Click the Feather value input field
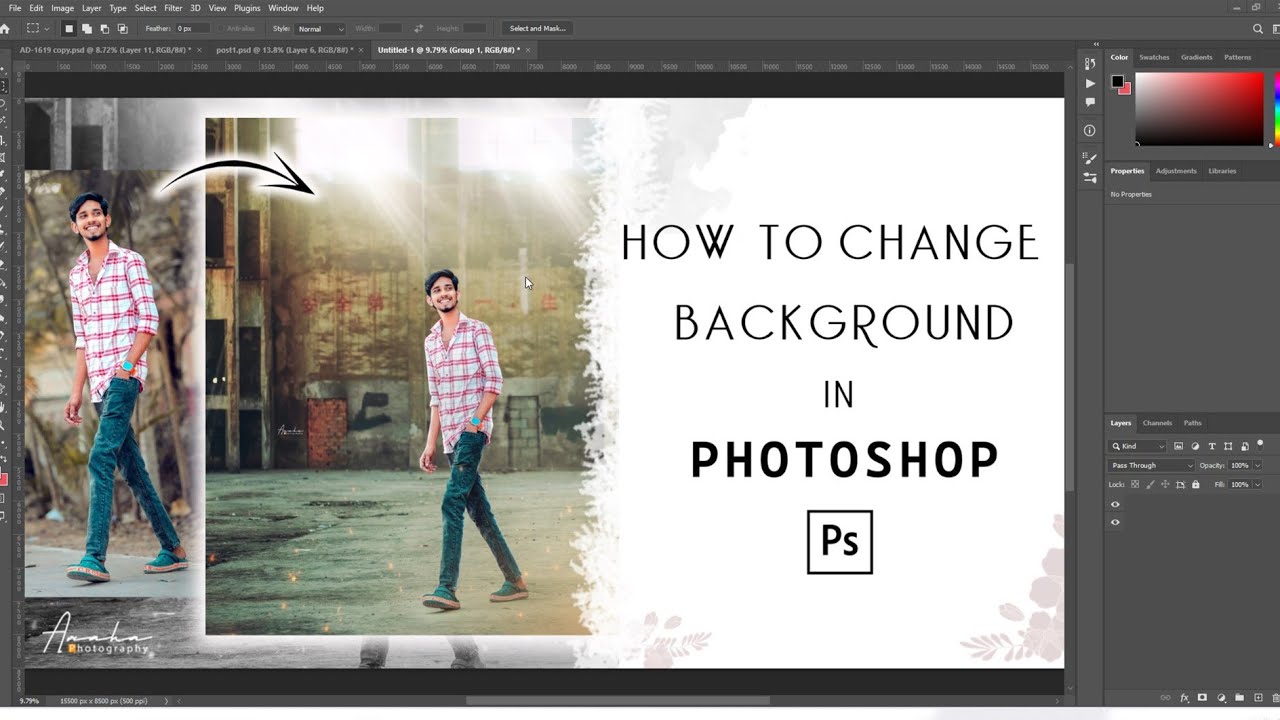This screenshot has width=1280, height=720. (193, 29)
